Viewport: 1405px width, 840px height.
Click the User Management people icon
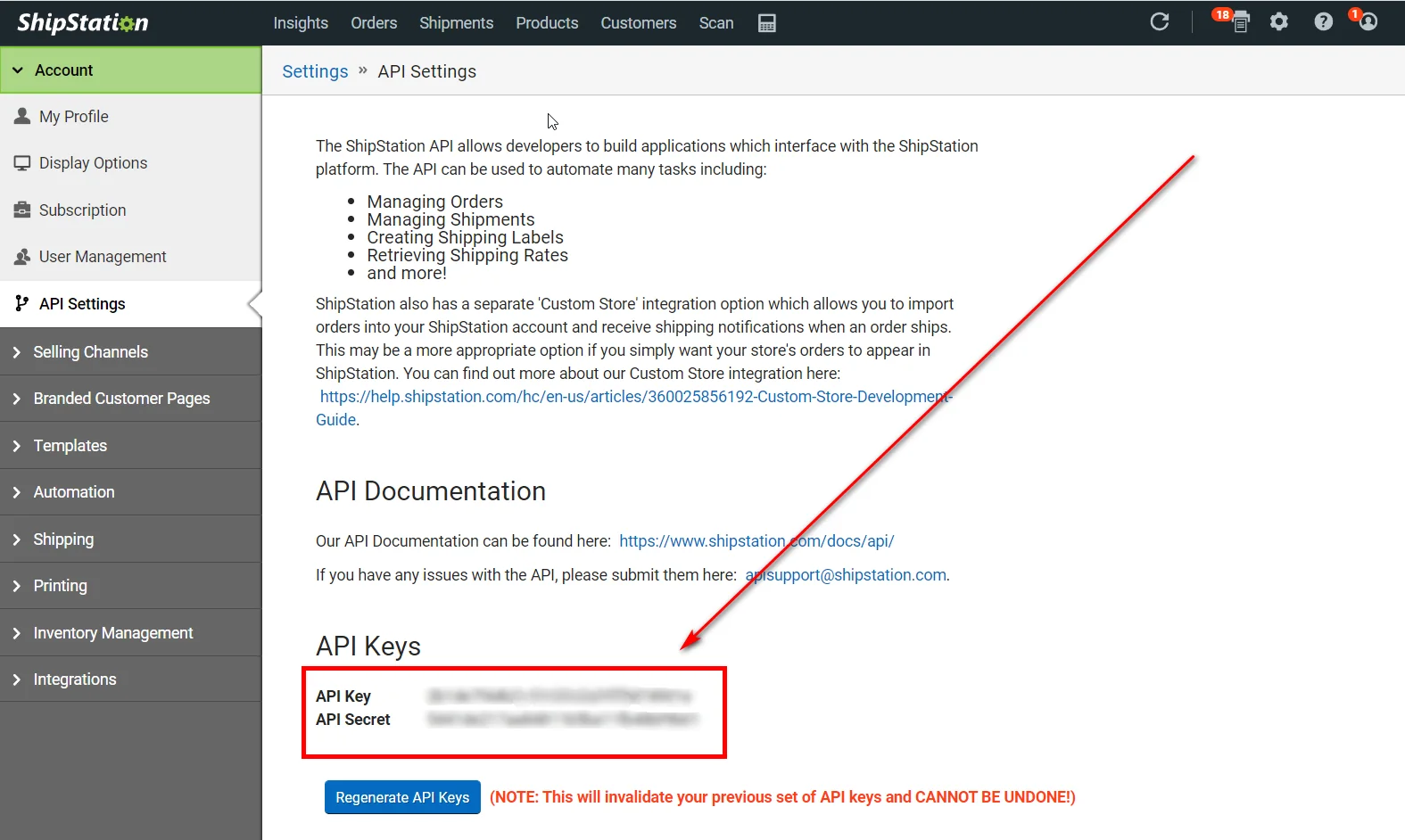22,257
